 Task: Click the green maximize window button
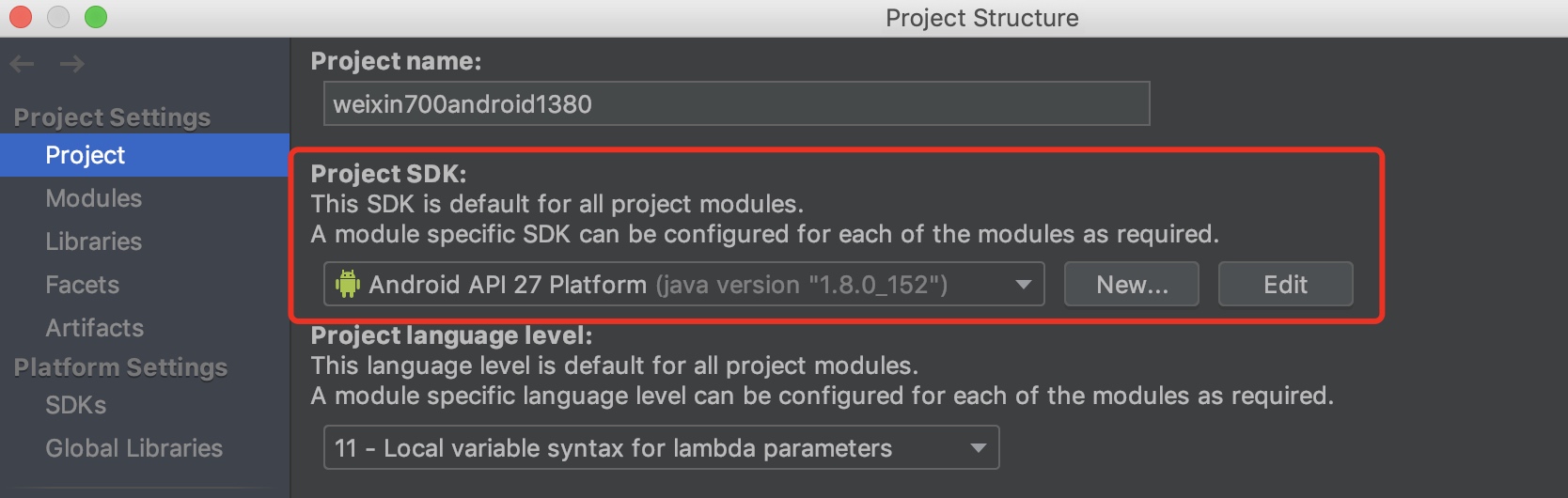click(96, 17)
